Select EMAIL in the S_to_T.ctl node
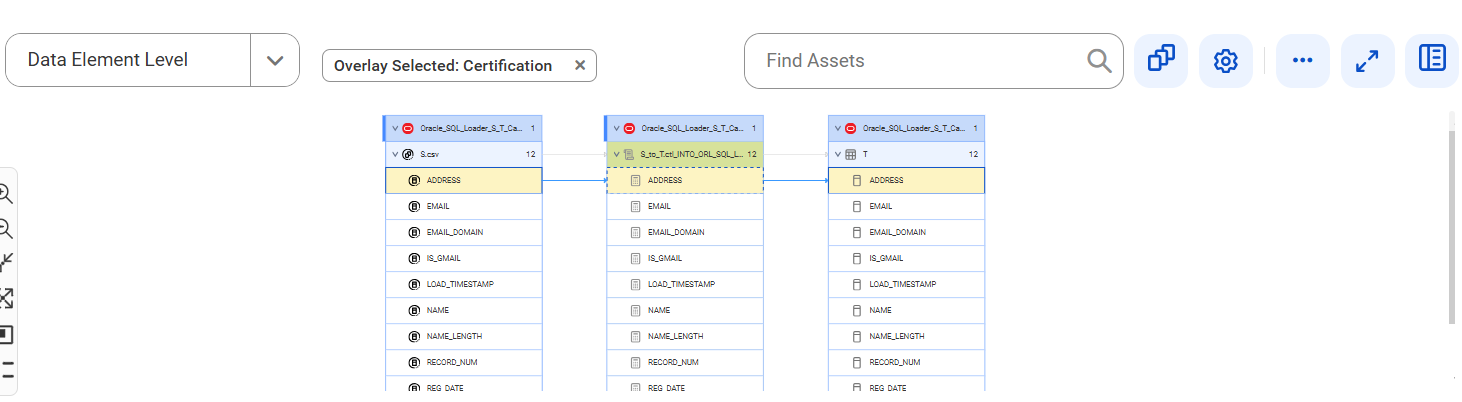 coord(685,206)
